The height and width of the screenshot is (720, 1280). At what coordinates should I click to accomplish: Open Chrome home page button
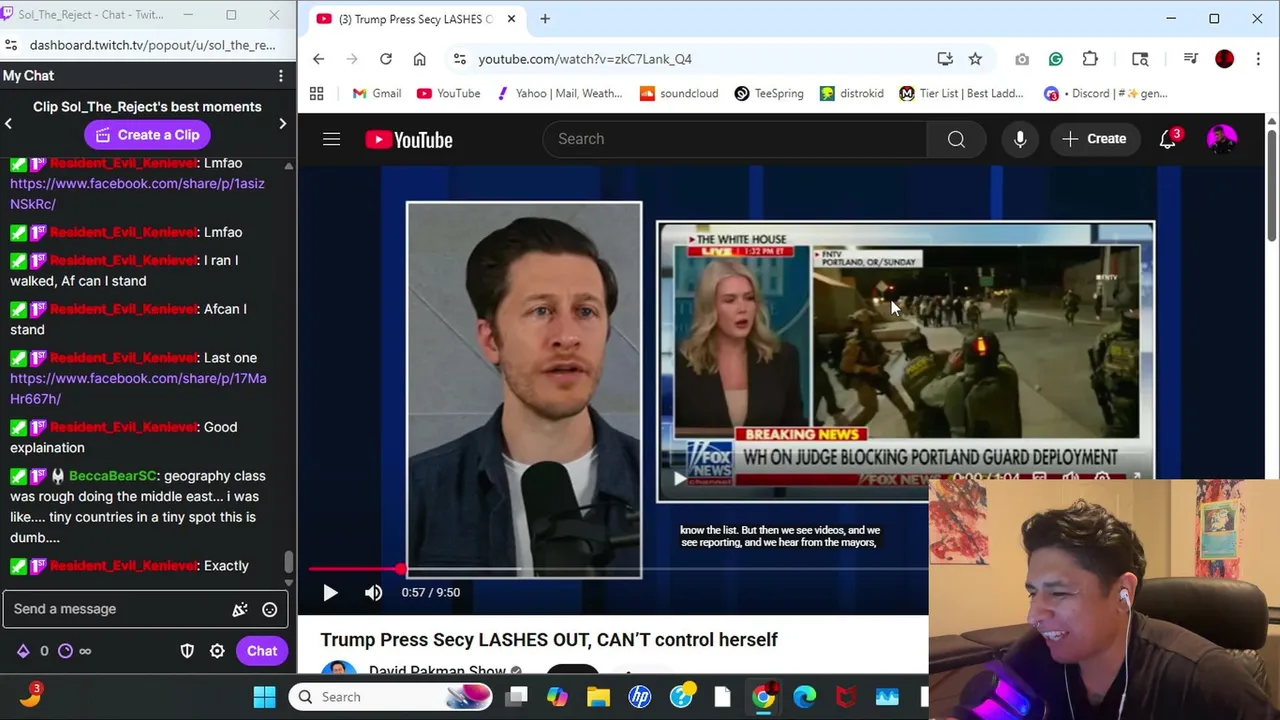point(419,59)
